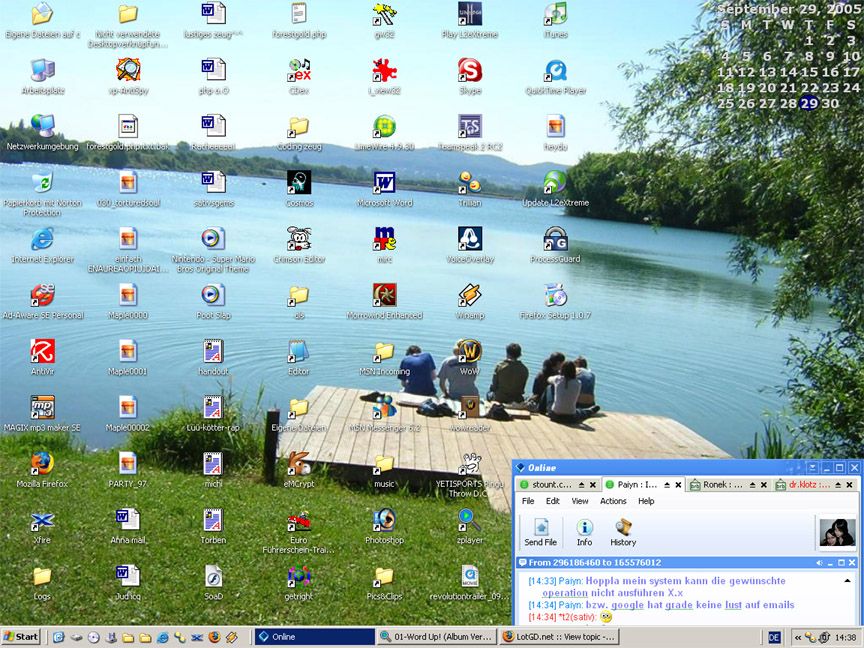Launch the eMCrypt desktop shortcut
Screen dimensions: 864x648
pyautogui.click(x=299, y=464)
